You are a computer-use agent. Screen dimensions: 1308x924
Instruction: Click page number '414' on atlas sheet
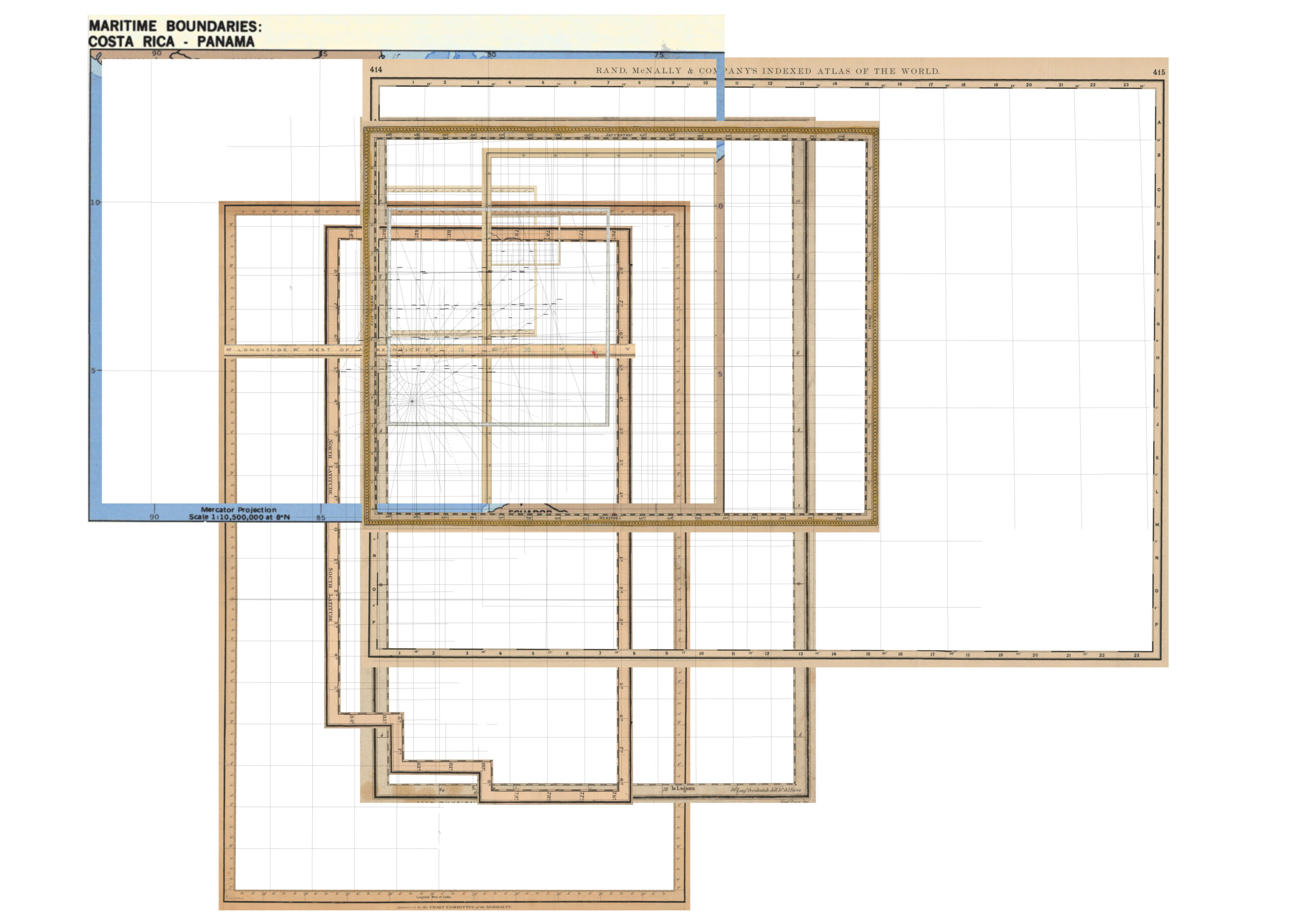pyautogui.click(x=376, y=70)
